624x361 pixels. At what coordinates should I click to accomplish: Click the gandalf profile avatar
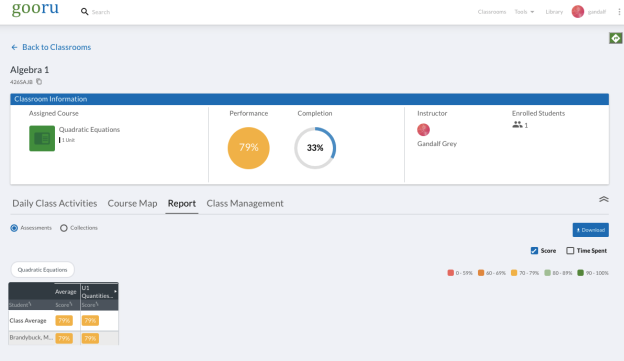coord(578,12)
